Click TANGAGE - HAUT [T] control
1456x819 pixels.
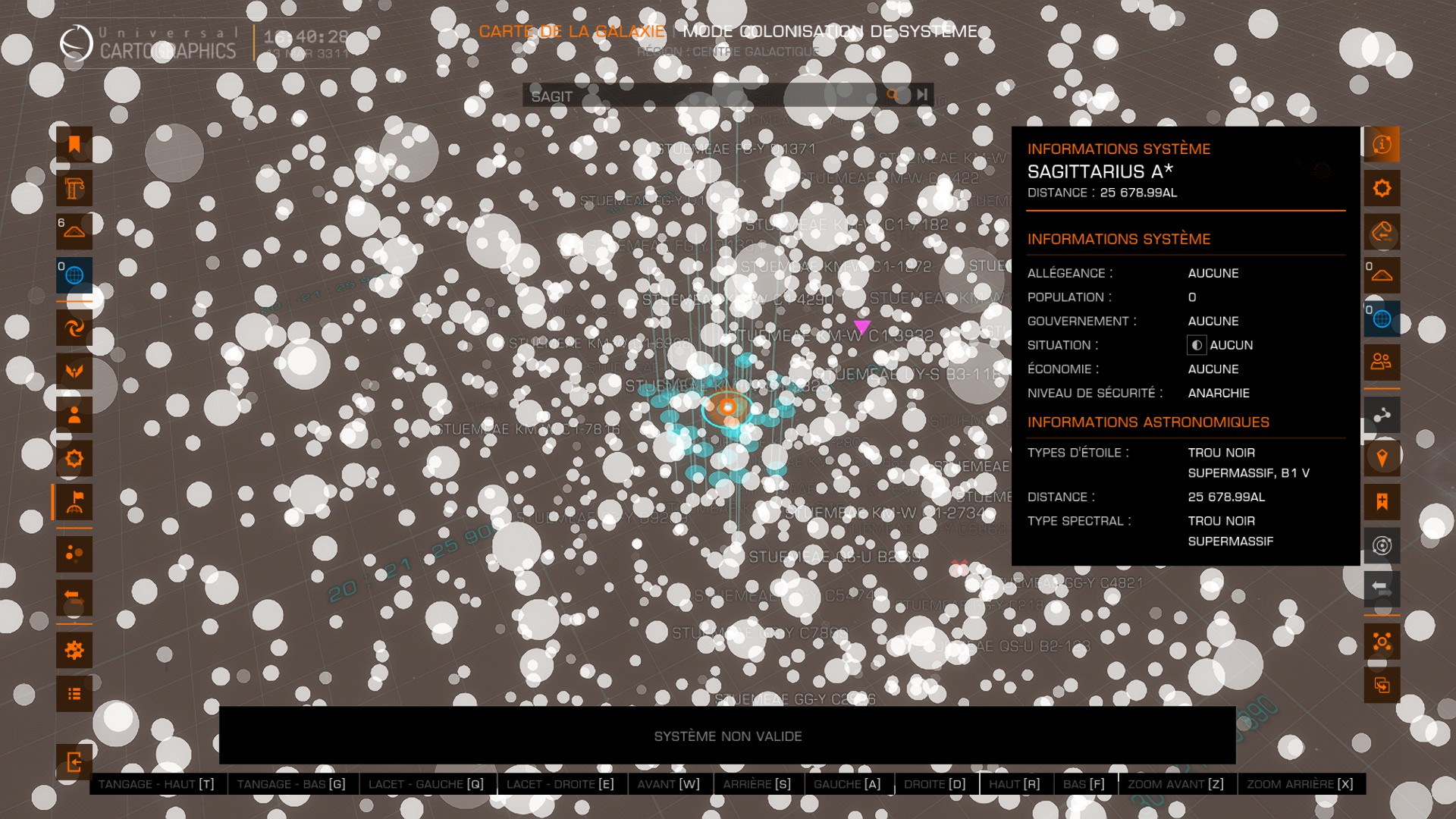tap(156, 784)
